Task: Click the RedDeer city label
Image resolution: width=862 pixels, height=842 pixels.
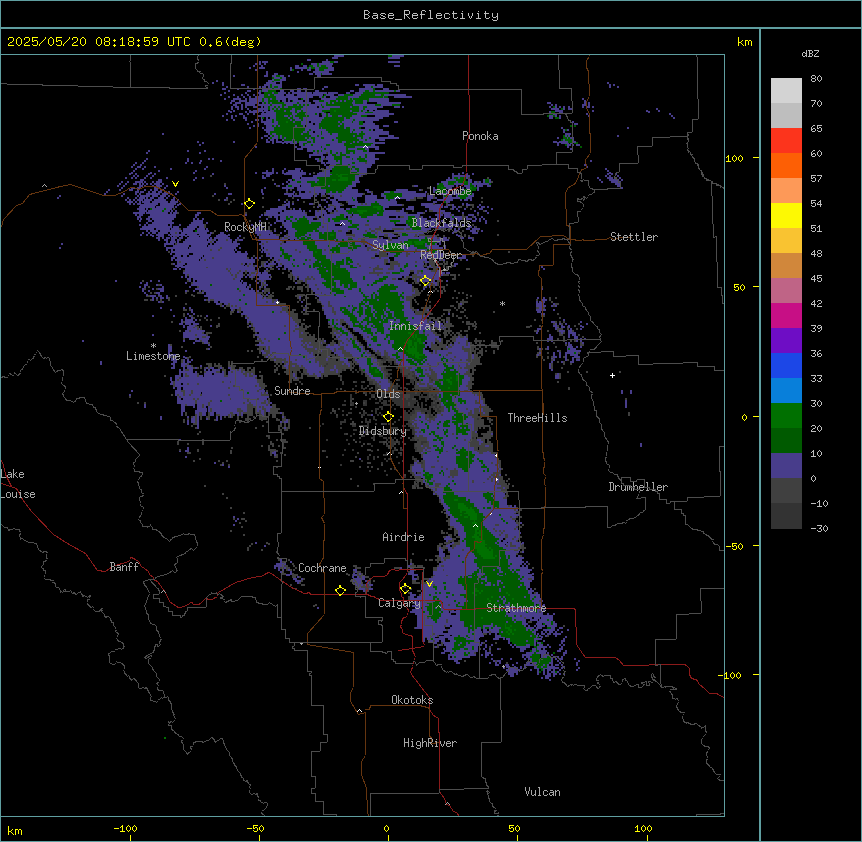Action: point(440,255)
